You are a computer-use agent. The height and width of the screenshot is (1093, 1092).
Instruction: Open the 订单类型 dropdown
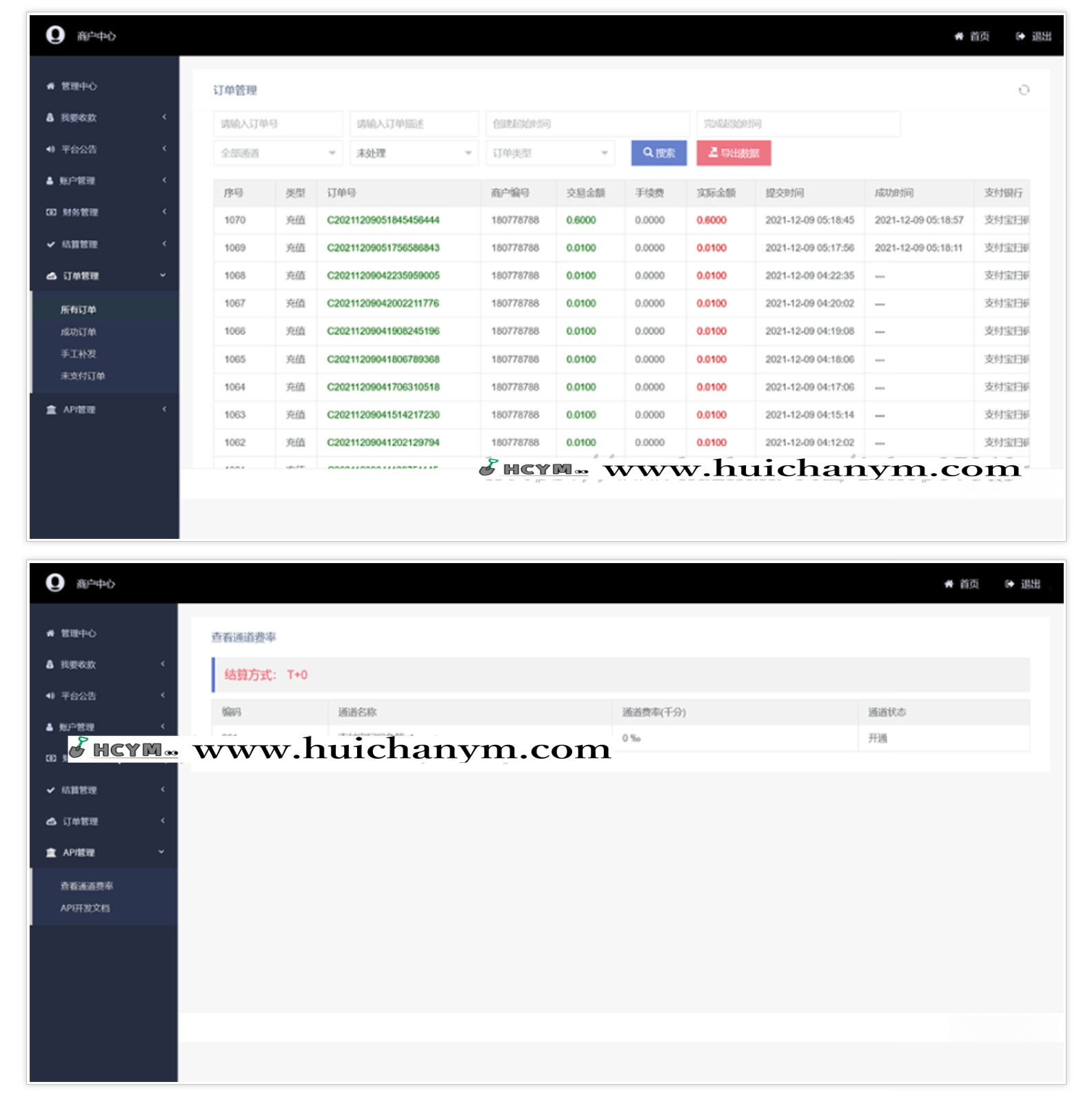pyautogui.click(x=549, y=153)
